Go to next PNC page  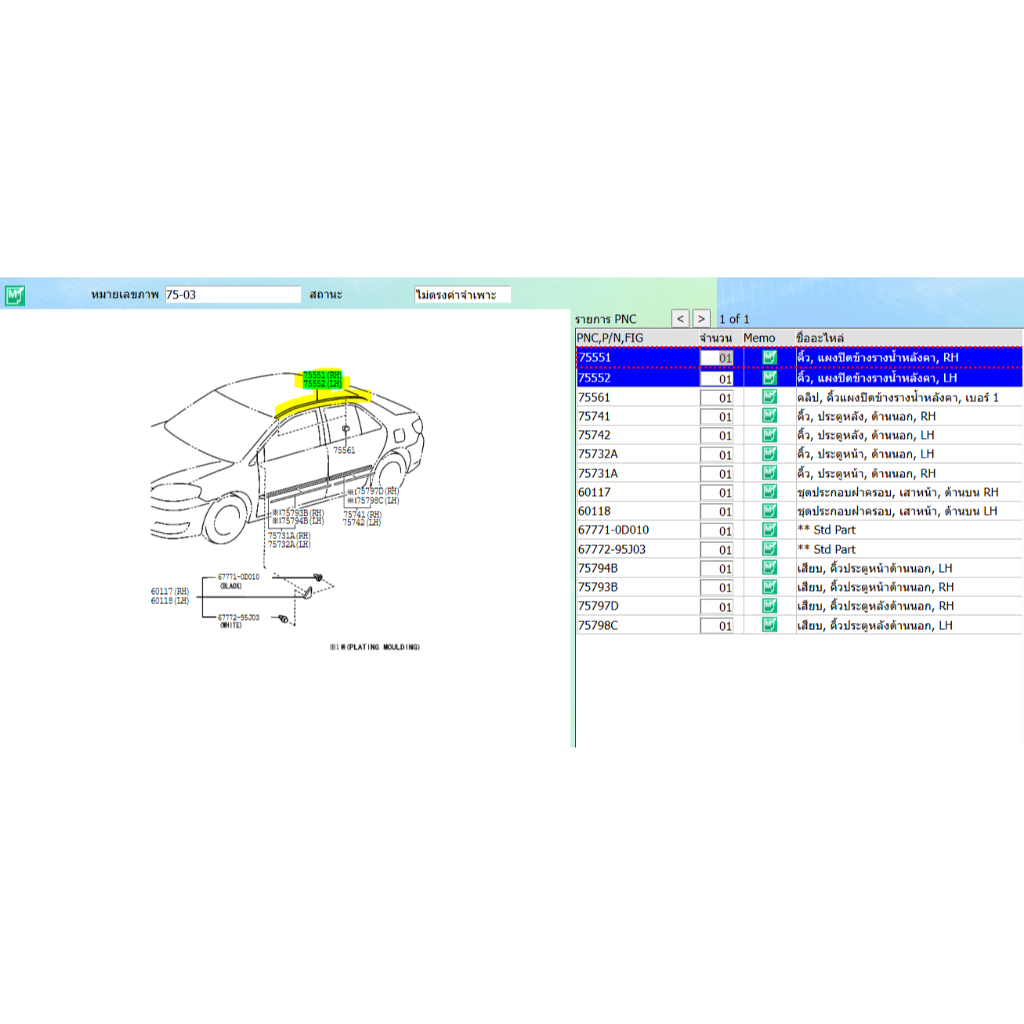coord(702,319)
